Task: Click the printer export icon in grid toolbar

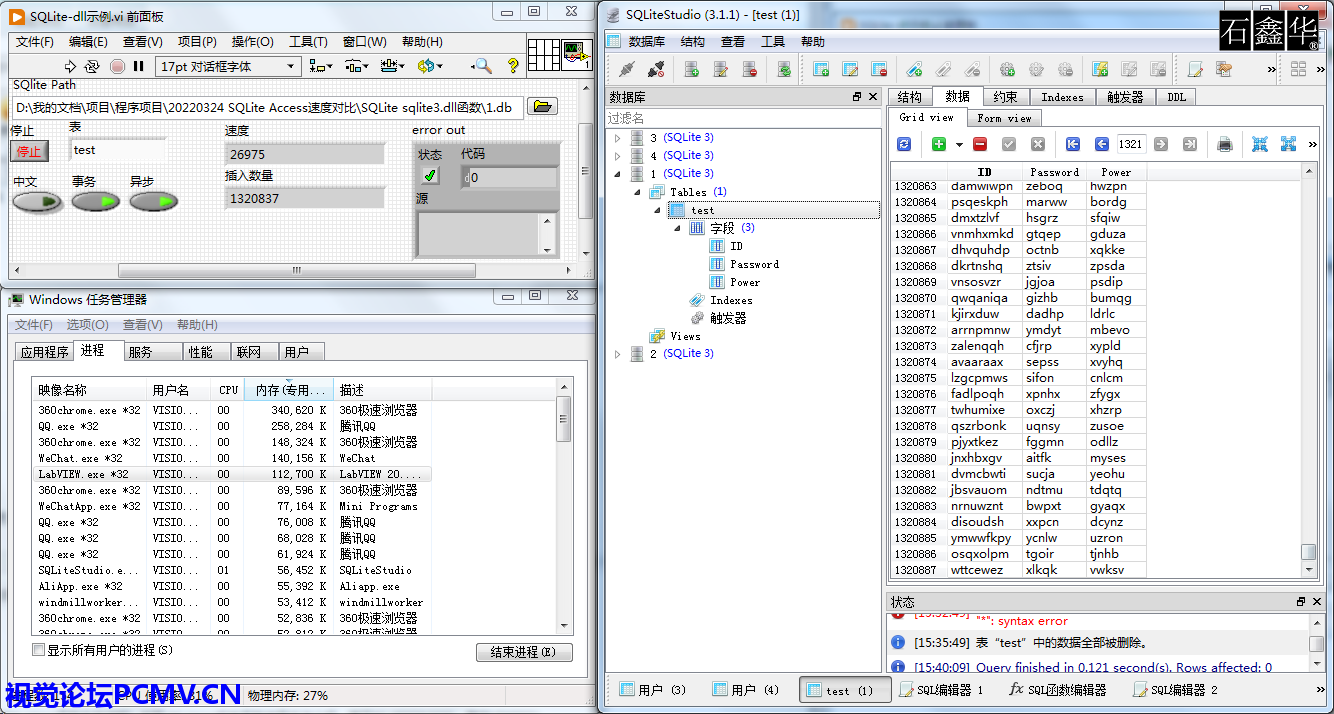Action: (x=1225, y=144)
